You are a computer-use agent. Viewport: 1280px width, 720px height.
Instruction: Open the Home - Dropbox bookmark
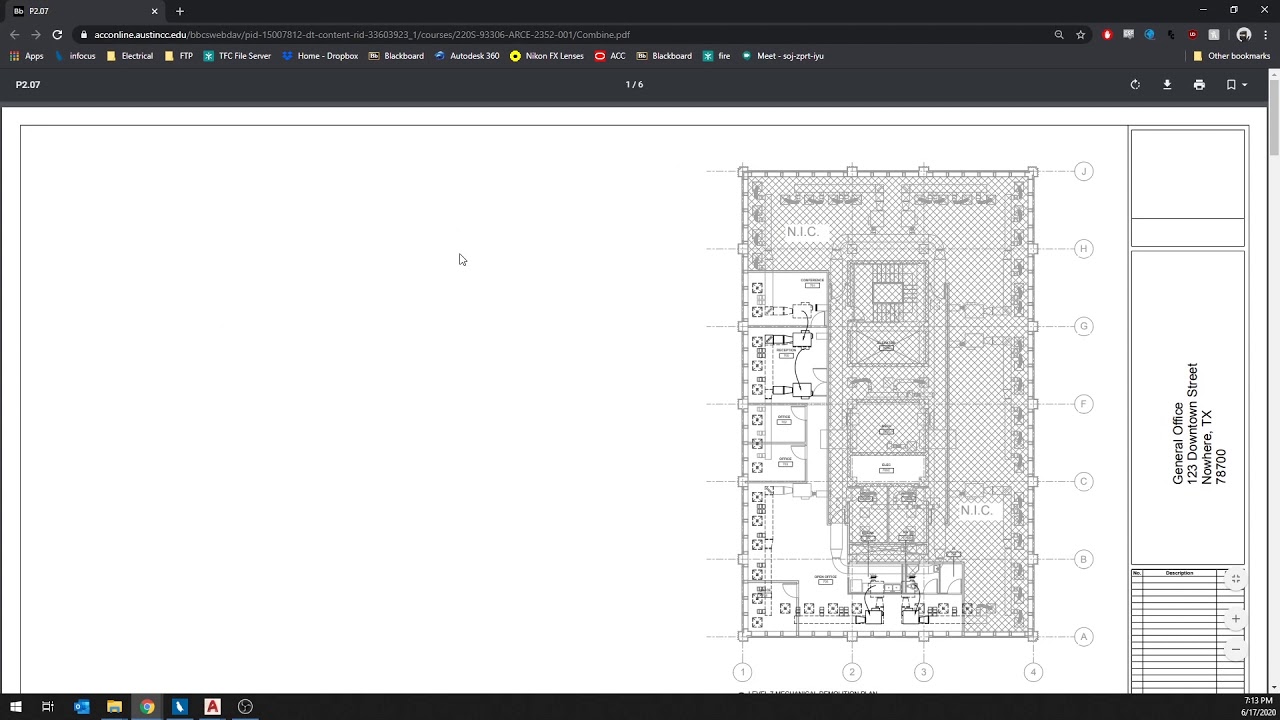320,56
